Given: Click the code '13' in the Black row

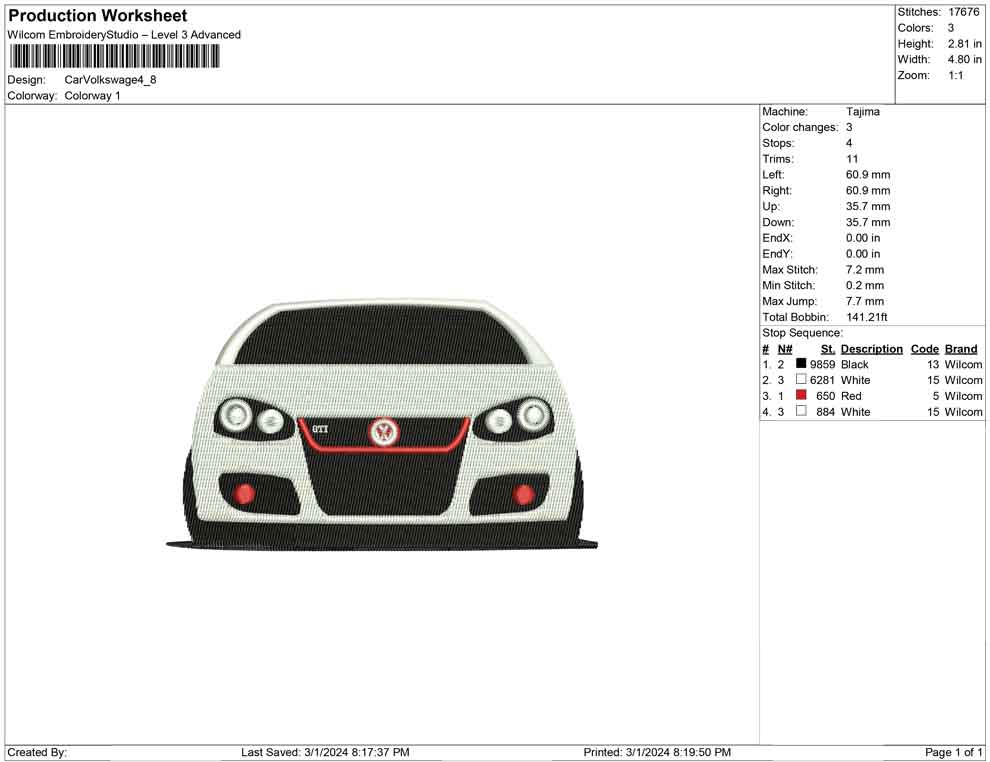Looking at the screenshot, I should click(933, 364).
